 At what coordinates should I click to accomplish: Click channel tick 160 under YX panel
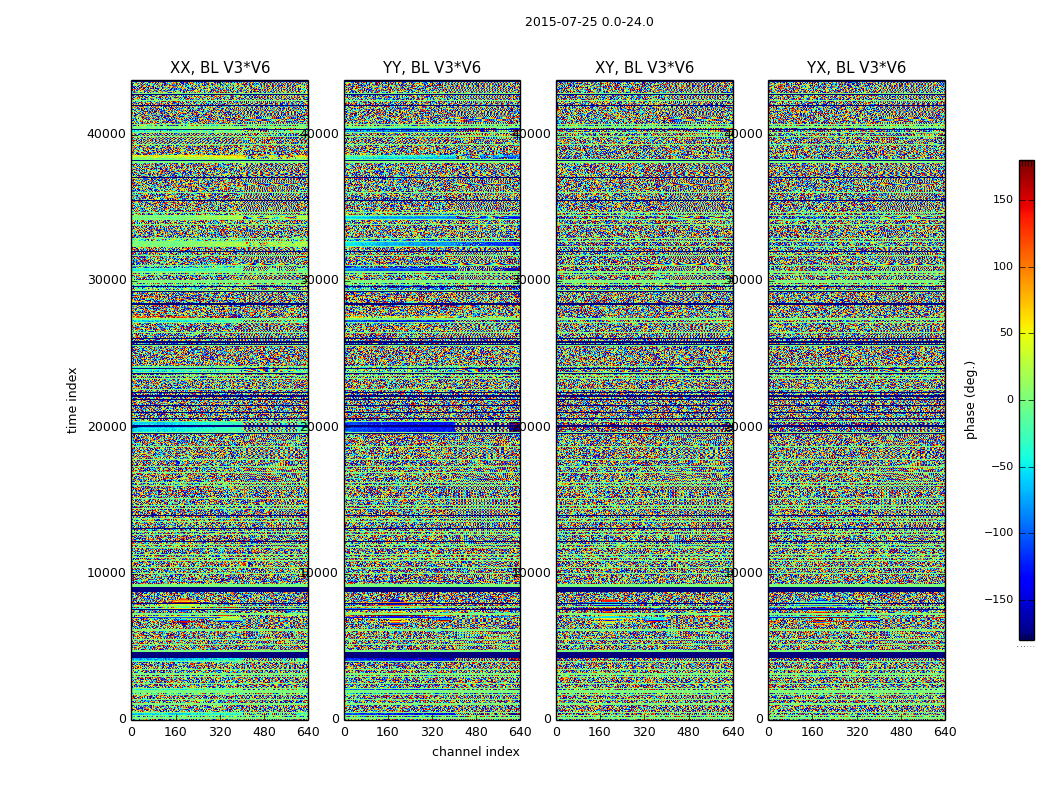(x=812, y=732)
